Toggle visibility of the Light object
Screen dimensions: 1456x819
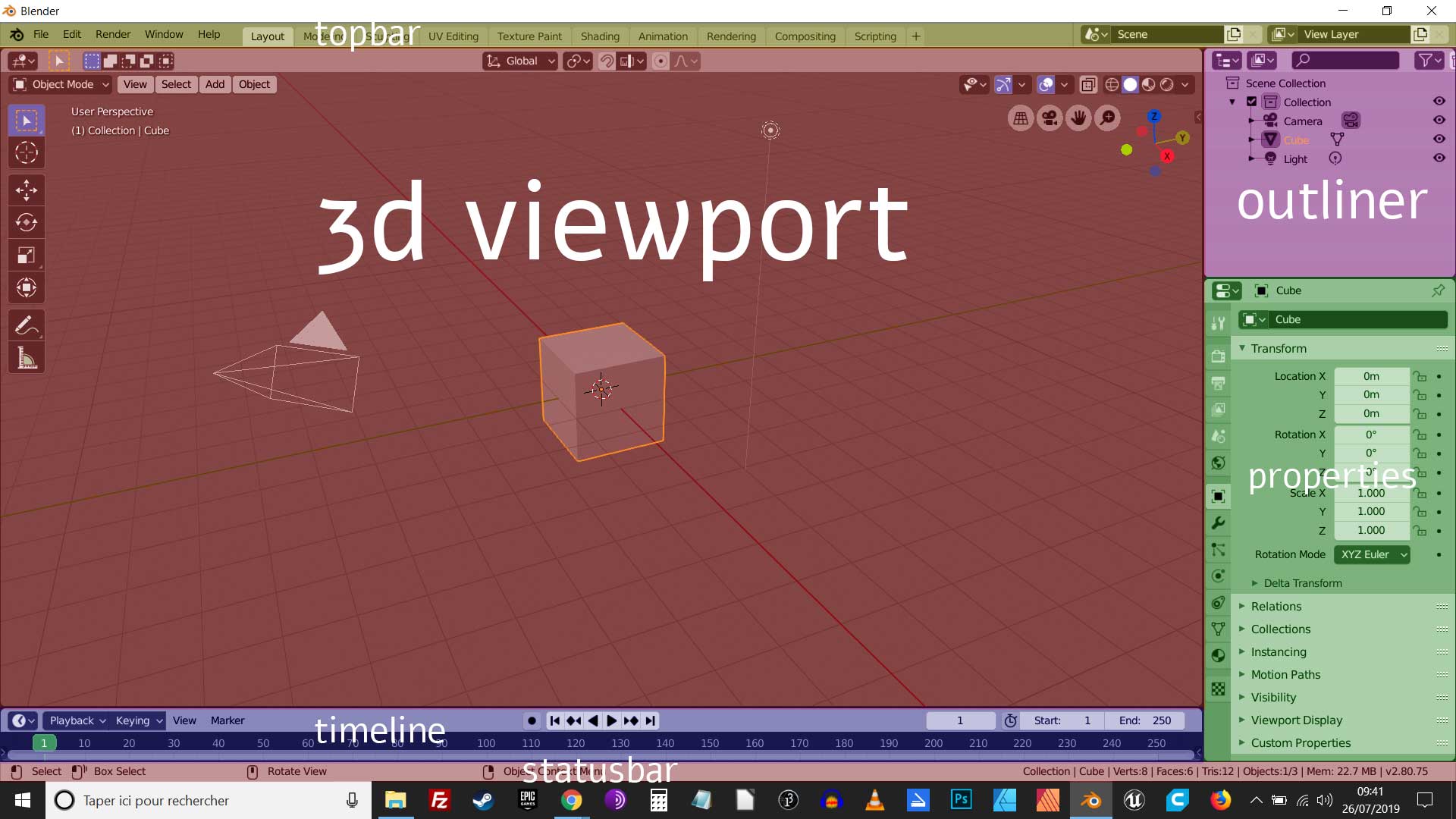(1439, 158)
